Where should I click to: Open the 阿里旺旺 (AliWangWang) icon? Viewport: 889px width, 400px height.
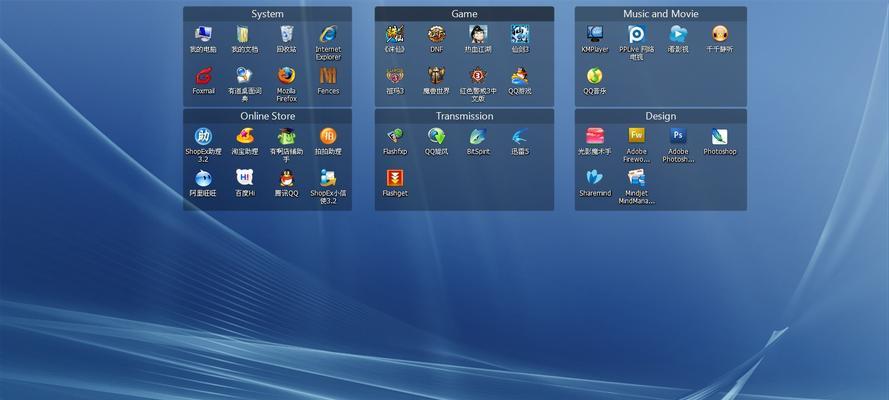click(203, 178)
